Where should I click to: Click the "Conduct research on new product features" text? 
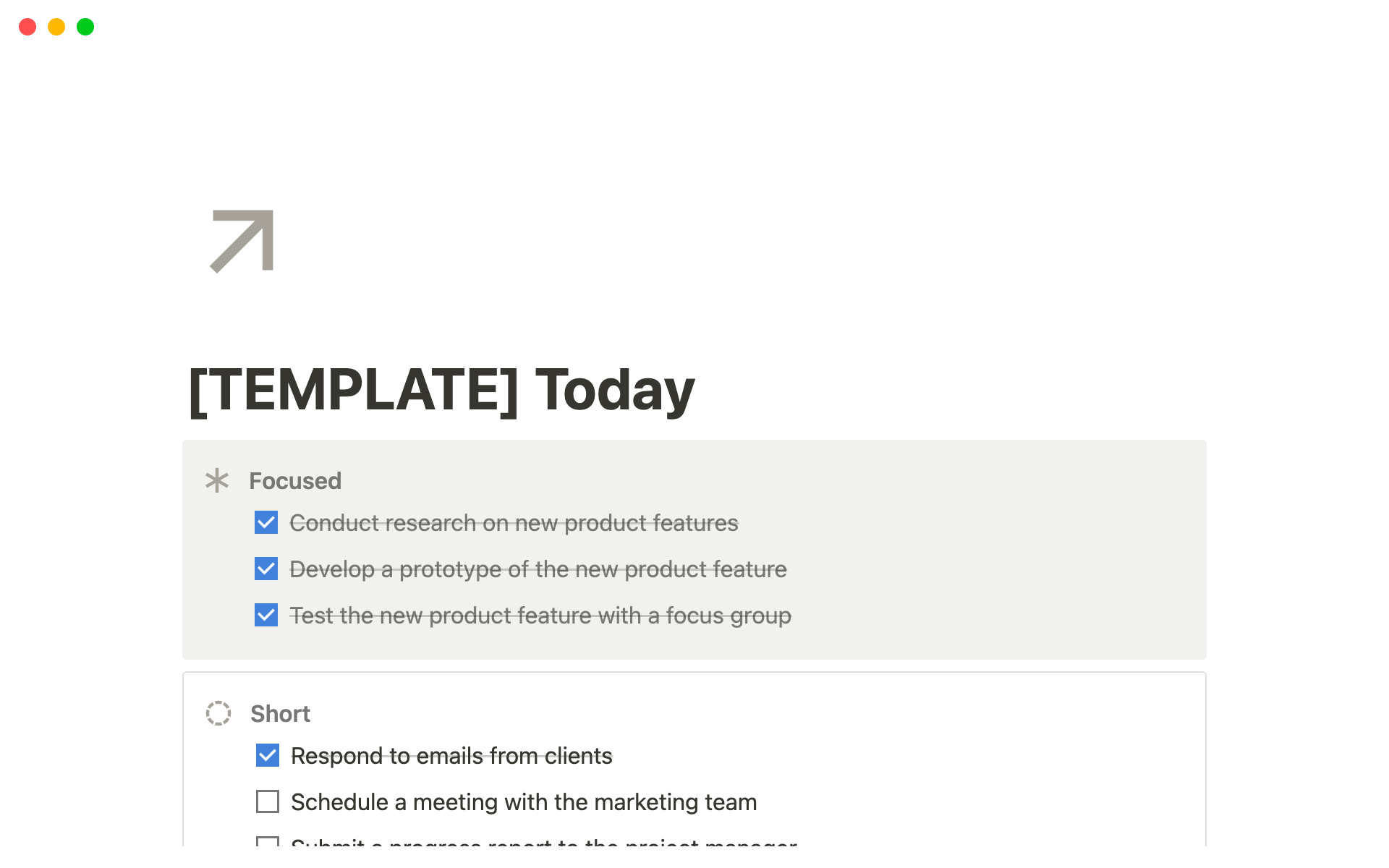pos(514,523)
